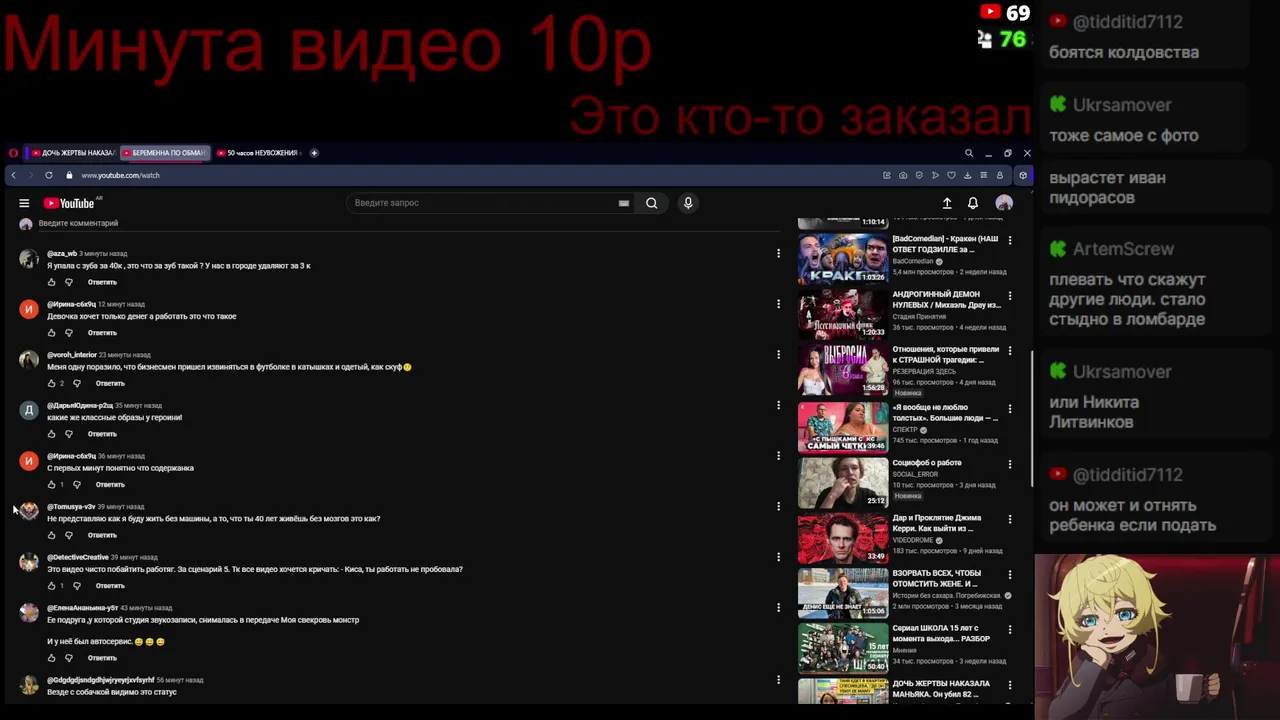Open YouTube notifications bell
This screenshot has width=1280, height=720.
click(x=973, y=203)
